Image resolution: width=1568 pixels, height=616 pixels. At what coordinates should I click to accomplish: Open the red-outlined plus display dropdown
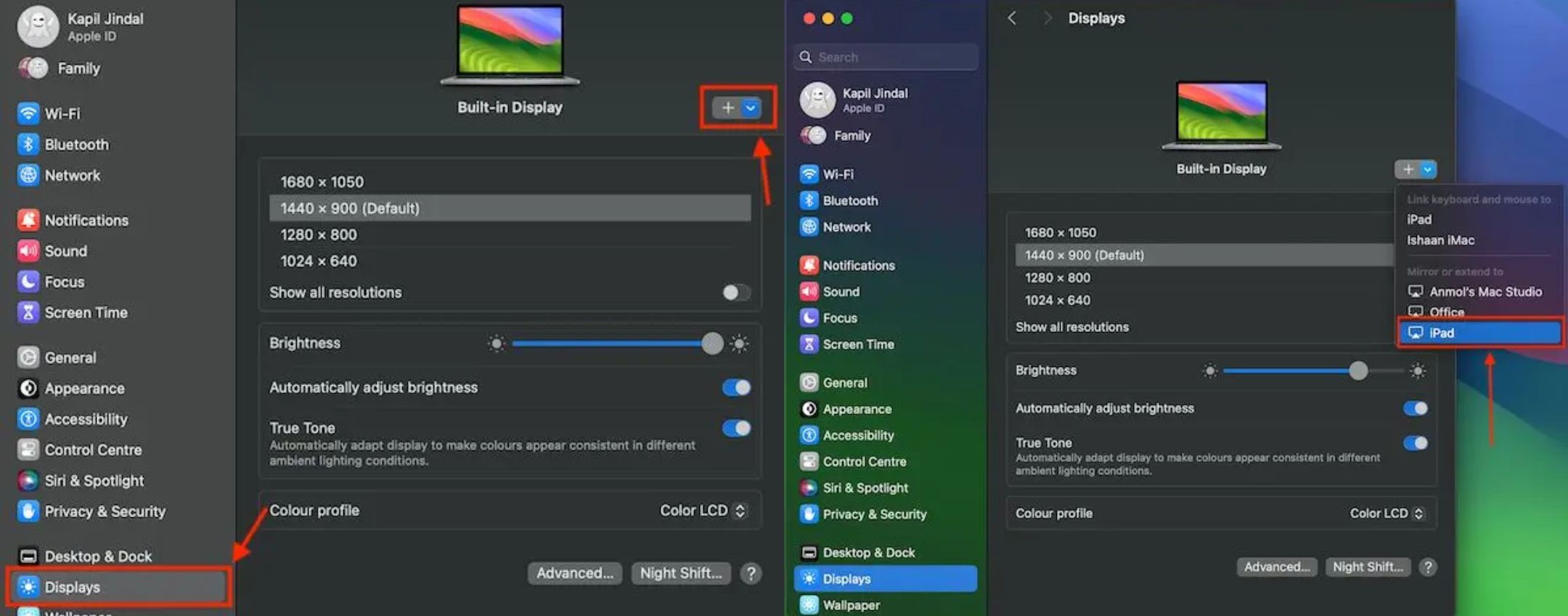click(x=738, y=108)
